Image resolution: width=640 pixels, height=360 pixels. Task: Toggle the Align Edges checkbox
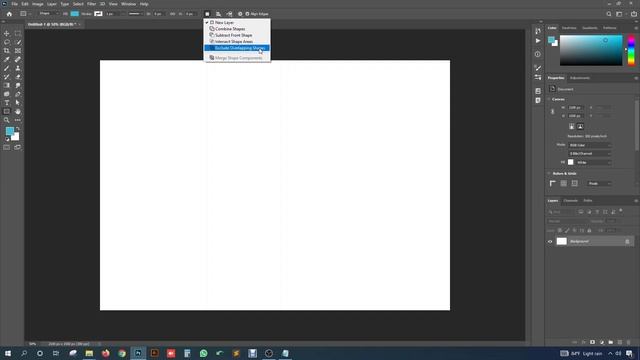click(247, 14)
